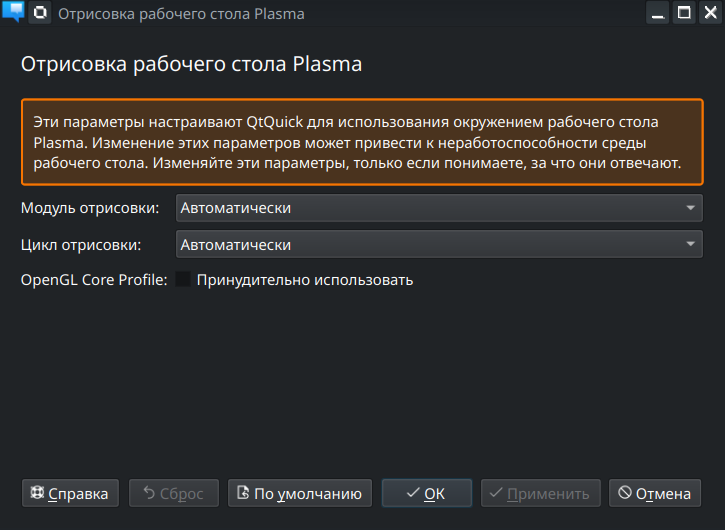Open the window menu icon in title bar
This screenshot has height=530, width=725.
point(13,12)
